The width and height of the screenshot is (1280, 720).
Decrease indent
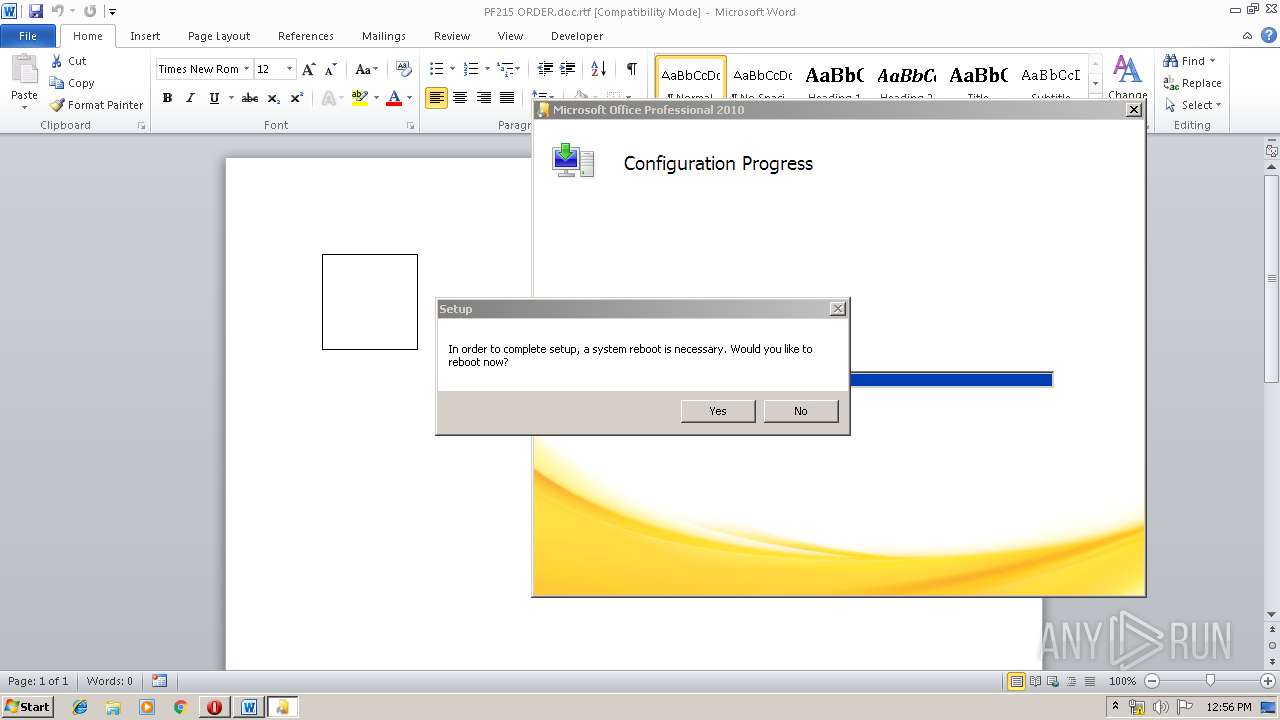pyautogui.click(x=545, y=69)
